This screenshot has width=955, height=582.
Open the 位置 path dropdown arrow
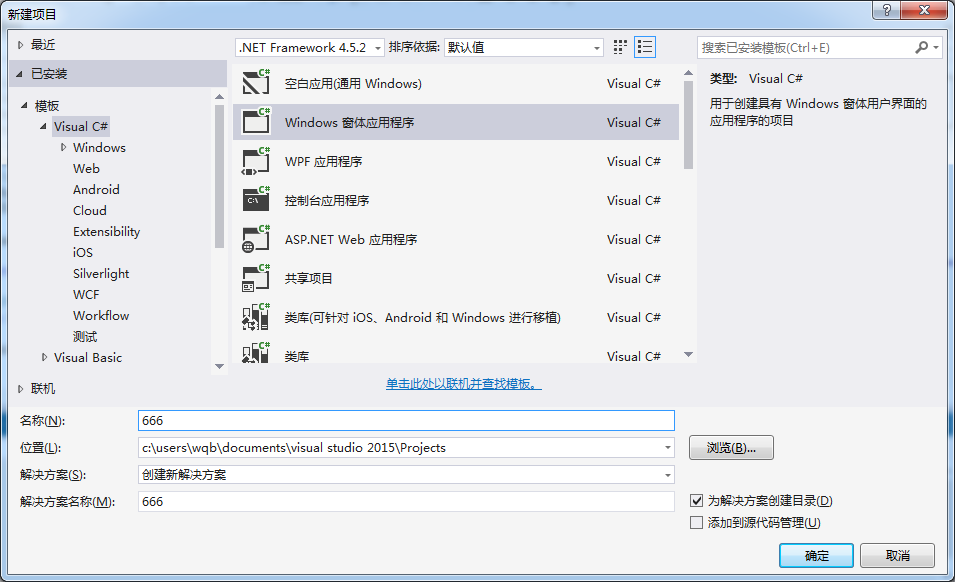click(668, 447)
